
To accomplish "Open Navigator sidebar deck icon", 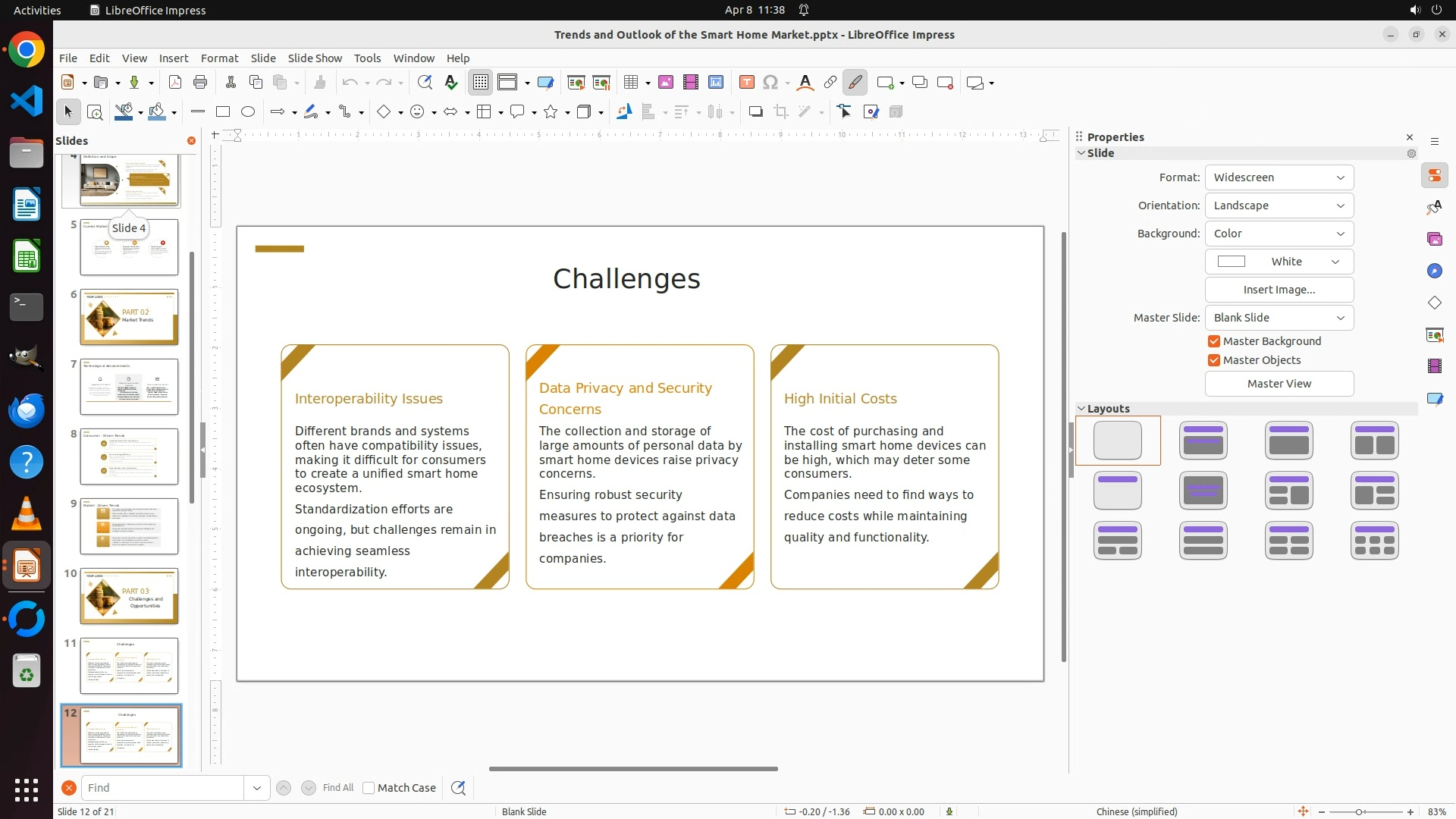I will coord(1434,271).
